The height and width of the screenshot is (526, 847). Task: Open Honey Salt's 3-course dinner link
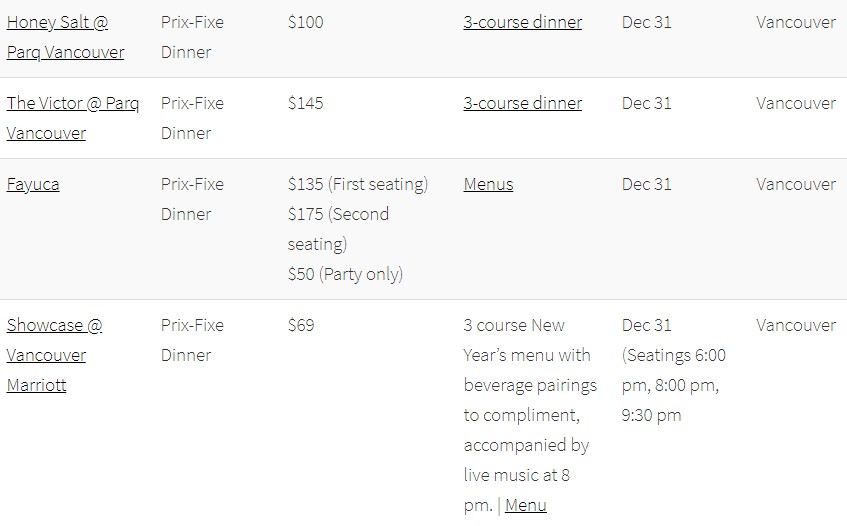pos(522,22)
